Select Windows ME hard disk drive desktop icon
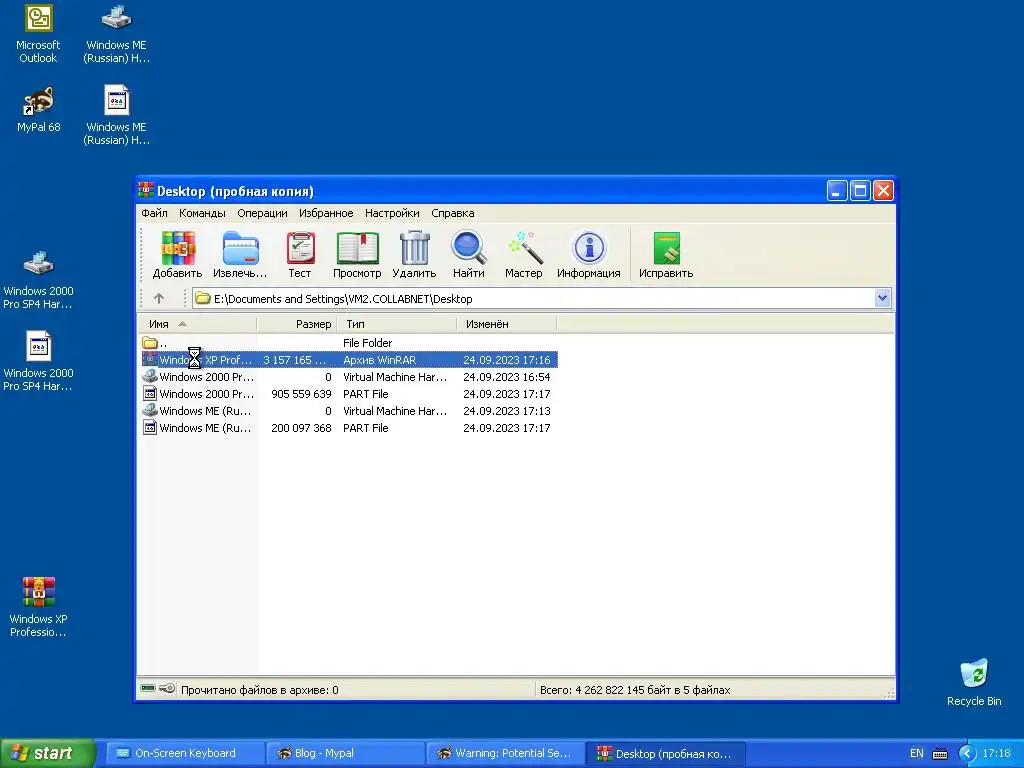 tap(116, 34)
